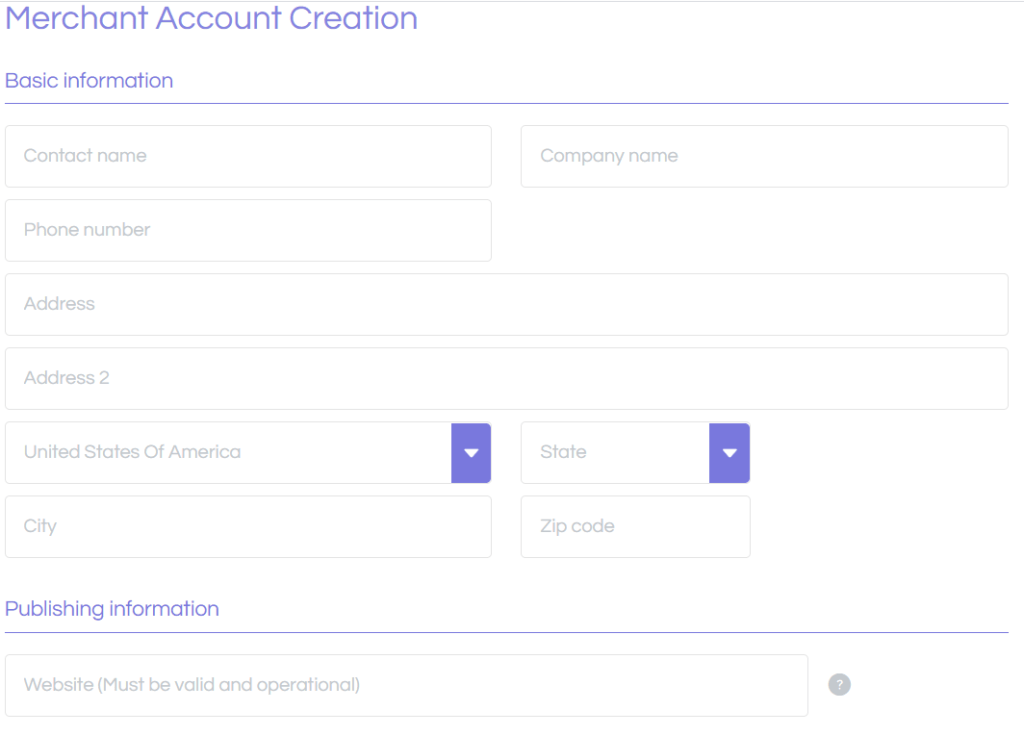This screenshot has width=1024, height=736.
Task: Click the Basic information section heading
Action: point(89,80)
